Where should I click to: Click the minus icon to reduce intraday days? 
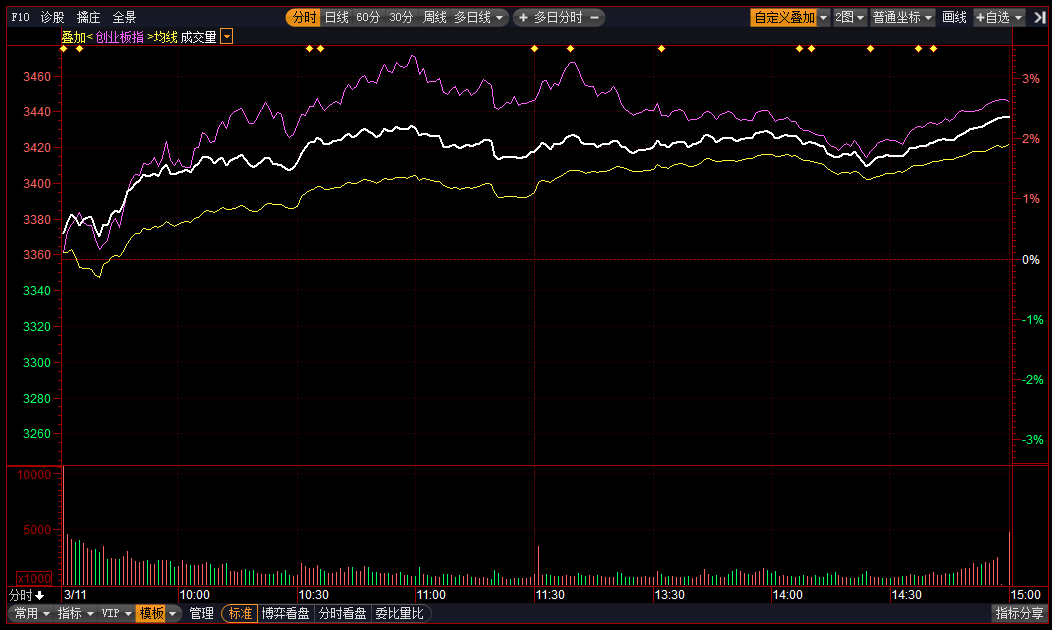(x=594, y=17)
